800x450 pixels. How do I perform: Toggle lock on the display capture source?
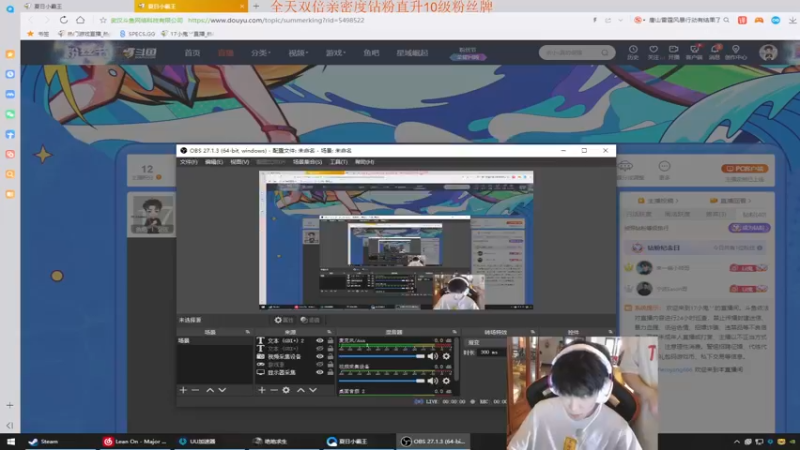330,372
